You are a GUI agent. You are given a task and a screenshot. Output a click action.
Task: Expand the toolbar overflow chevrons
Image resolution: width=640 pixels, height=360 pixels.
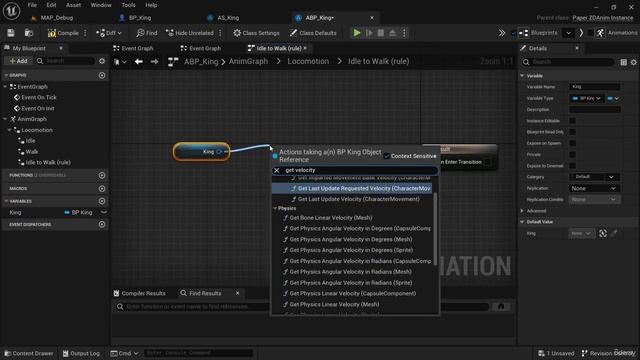click(x=502, y=33)
